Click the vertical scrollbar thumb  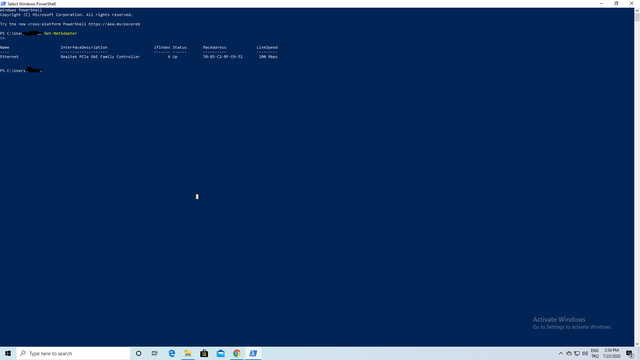pyautogui.click(x=637, y=18)
